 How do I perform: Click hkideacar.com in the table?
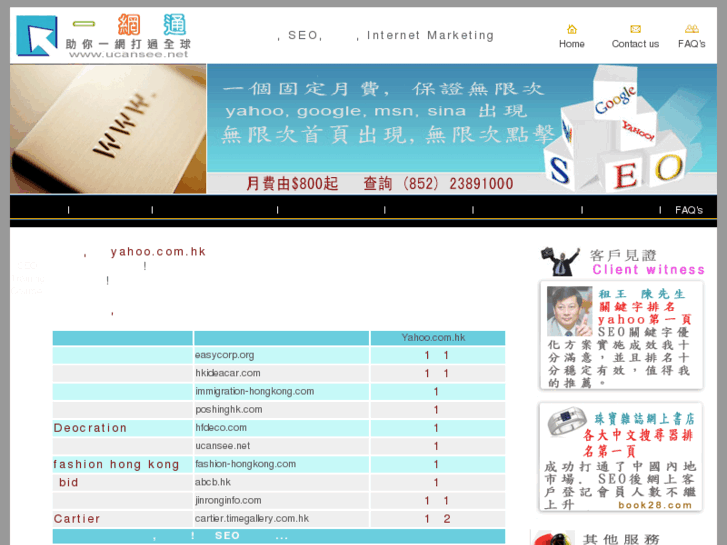[228, 373]
